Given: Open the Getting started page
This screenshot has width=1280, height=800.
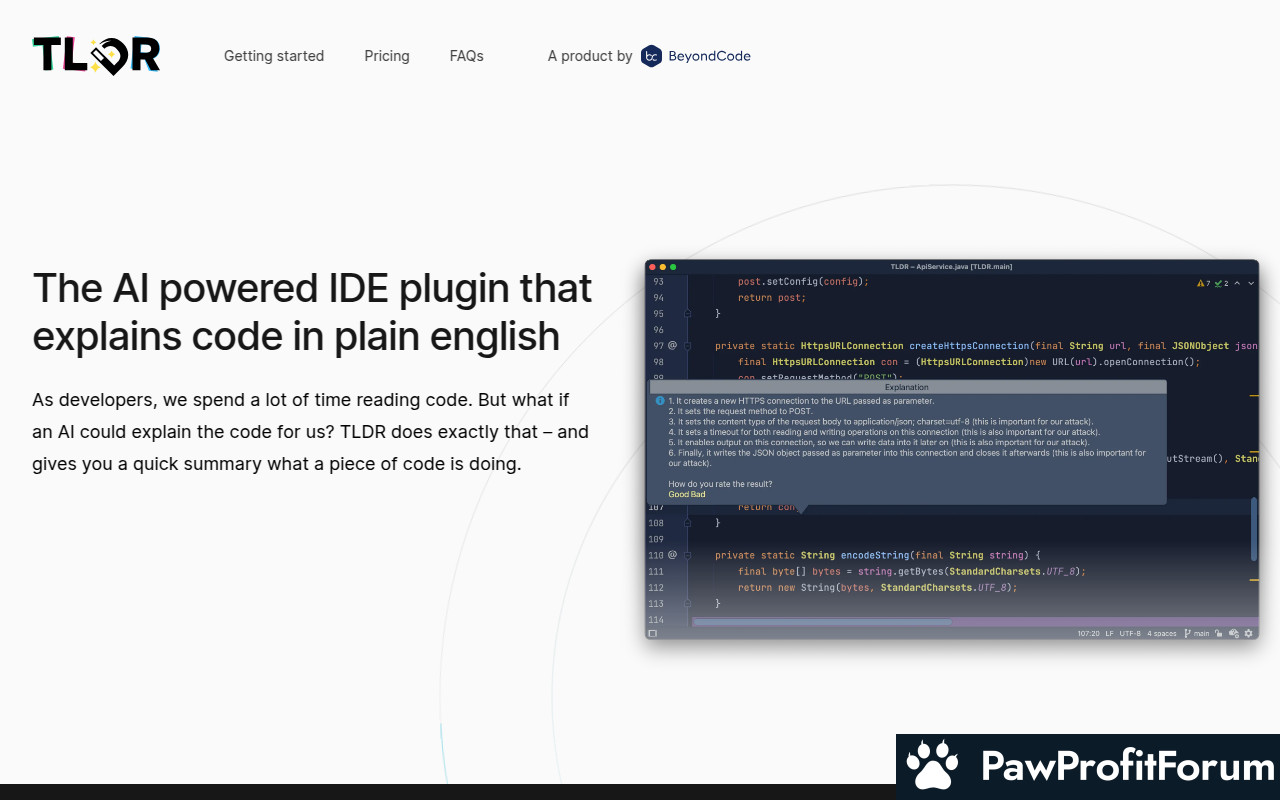Looking at the screenshot, I should [x=273, y=56].
